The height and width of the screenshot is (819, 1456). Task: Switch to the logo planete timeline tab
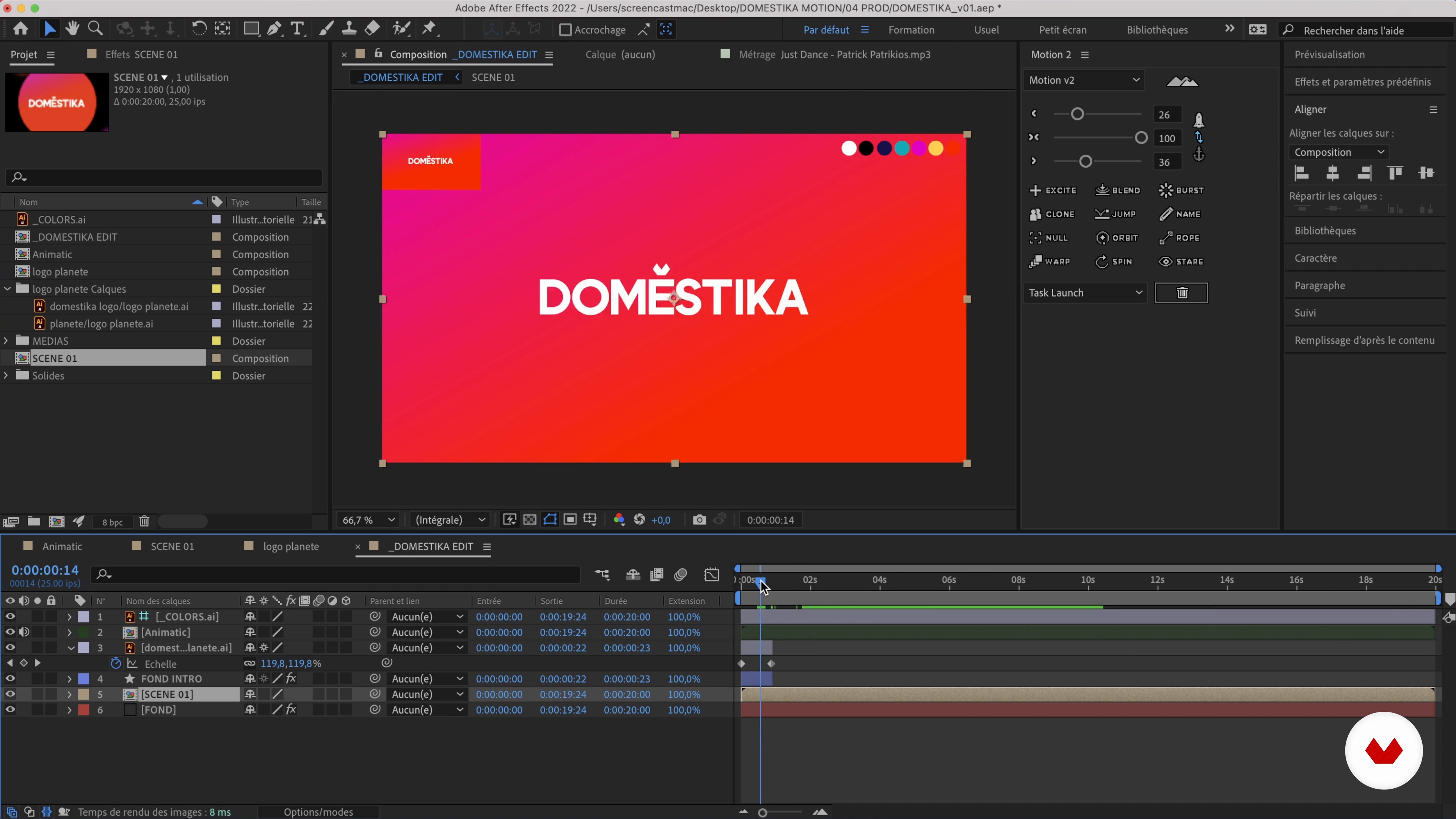click(x=290, y=546)
